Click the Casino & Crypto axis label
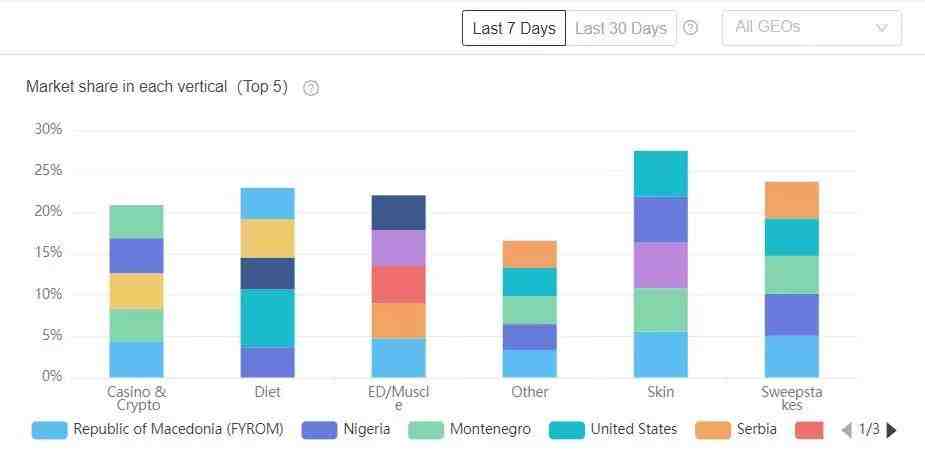 pos(137,398)
